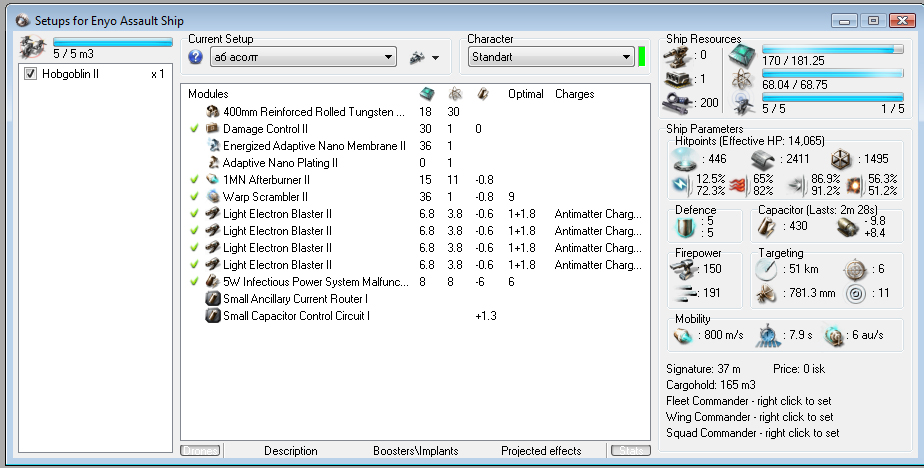The width and height of the screenshot is (924, 468).
Task: Toggle Damage Control II active checkmark
Action: pyautogui.click(x=194, y=128)
